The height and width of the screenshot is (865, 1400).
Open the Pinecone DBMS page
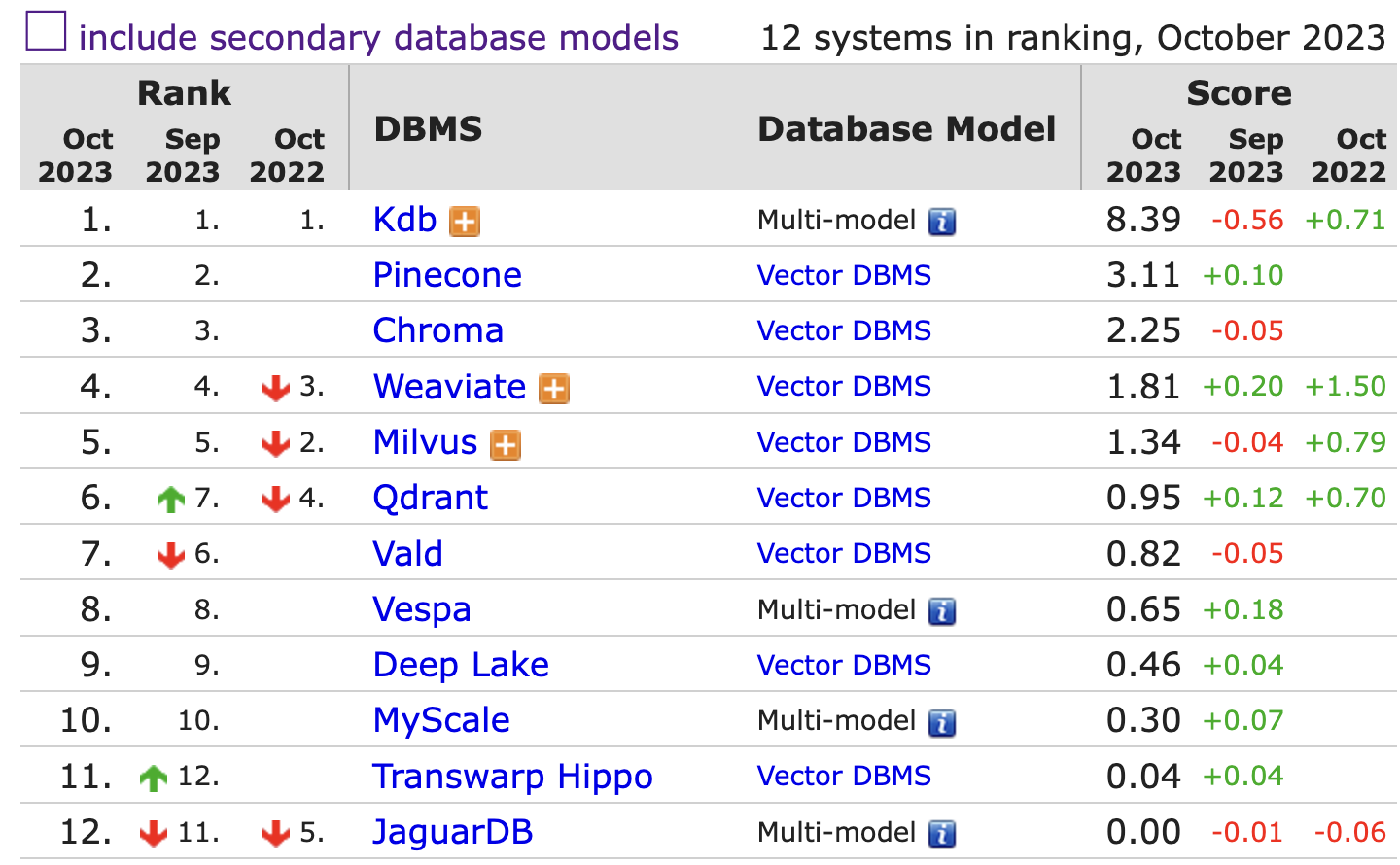[446, 275]
